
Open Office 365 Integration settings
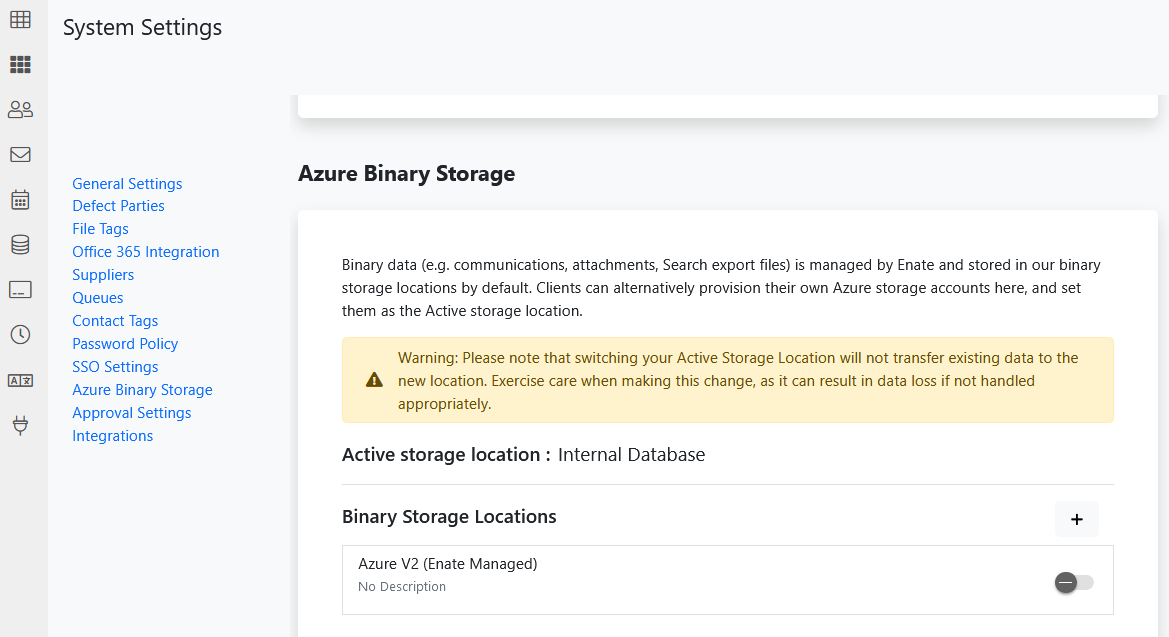pyautogui.click(x=145, y=252)
